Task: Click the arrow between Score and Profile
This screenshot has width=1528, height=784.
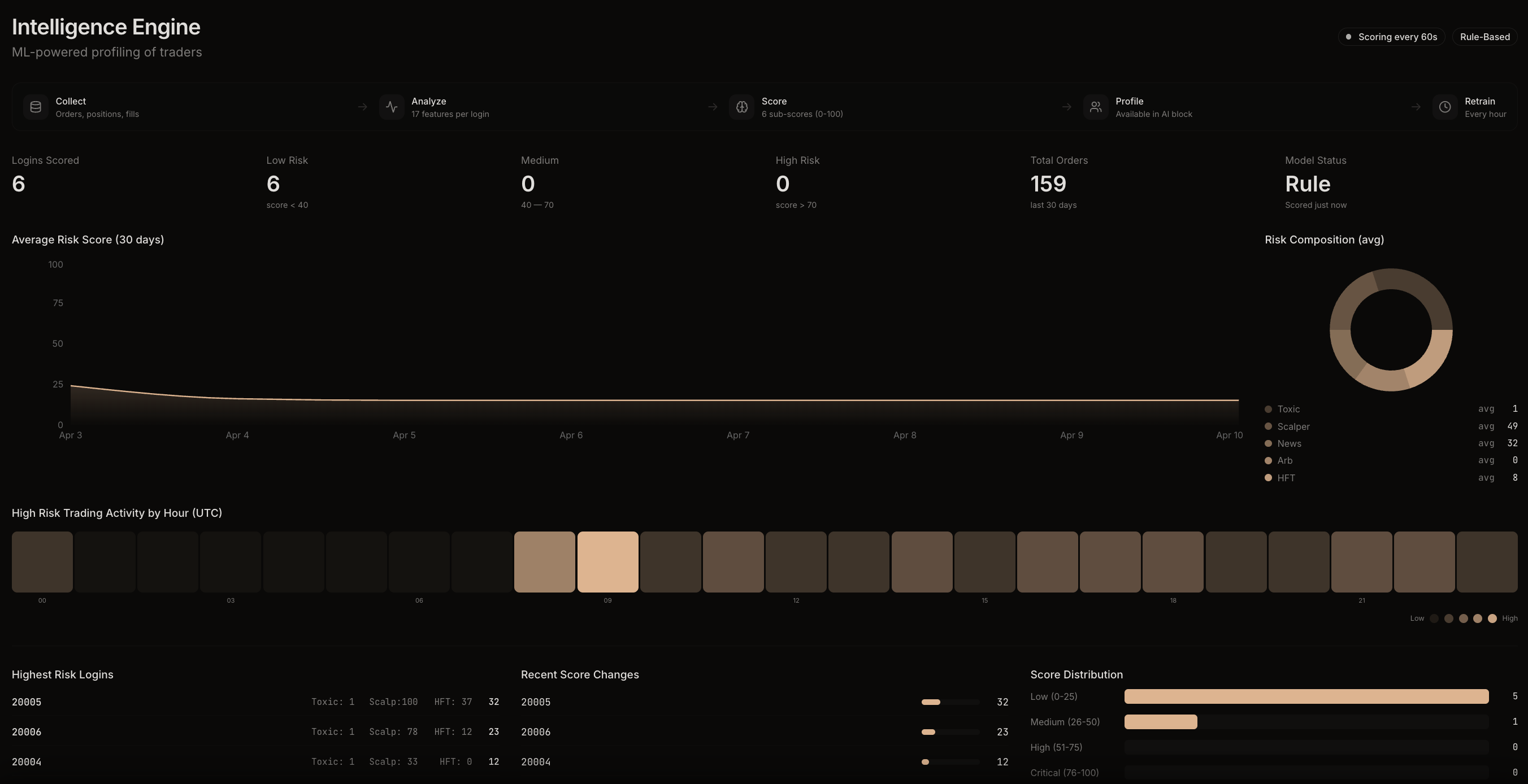Action: [1067, 107]
